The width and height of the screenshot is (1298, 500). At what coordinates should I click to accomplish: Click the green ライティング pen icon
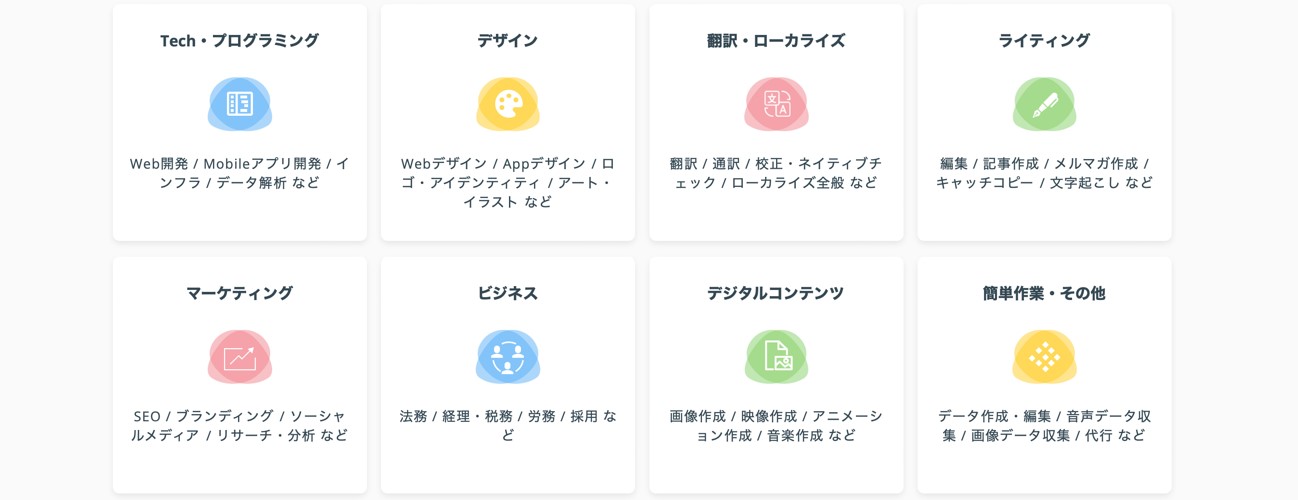[x=1044, y=104]
